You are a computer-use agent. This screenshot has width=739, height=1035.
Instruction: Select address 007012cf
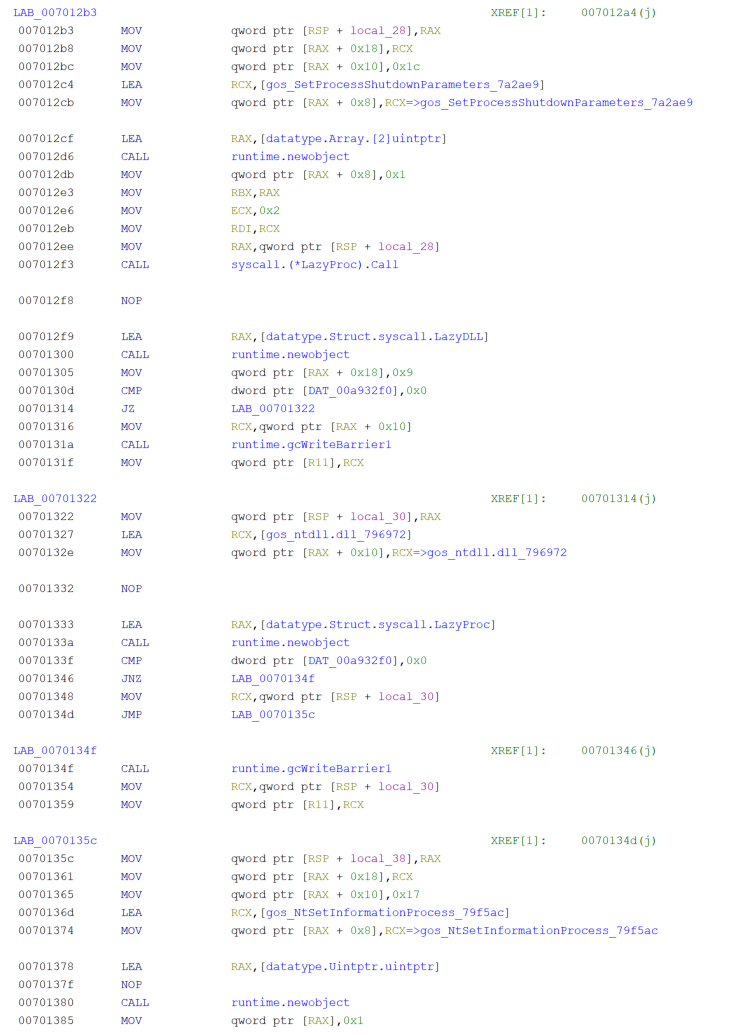(46, 139)
